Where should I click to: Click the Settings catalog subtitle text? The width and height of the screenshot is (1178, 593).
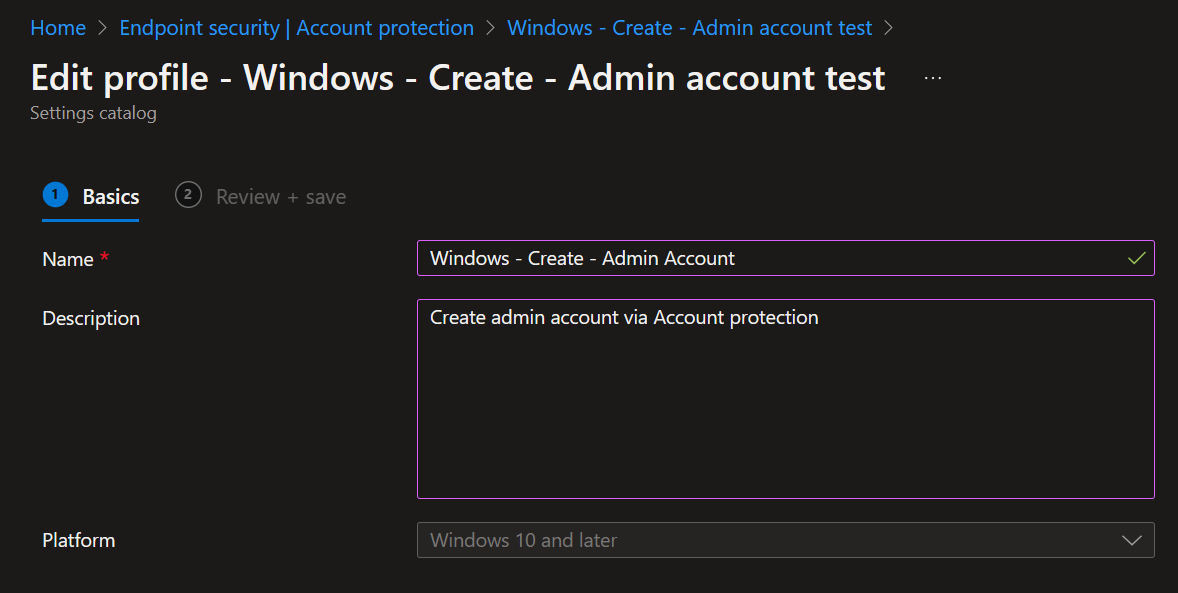(93, 113)
